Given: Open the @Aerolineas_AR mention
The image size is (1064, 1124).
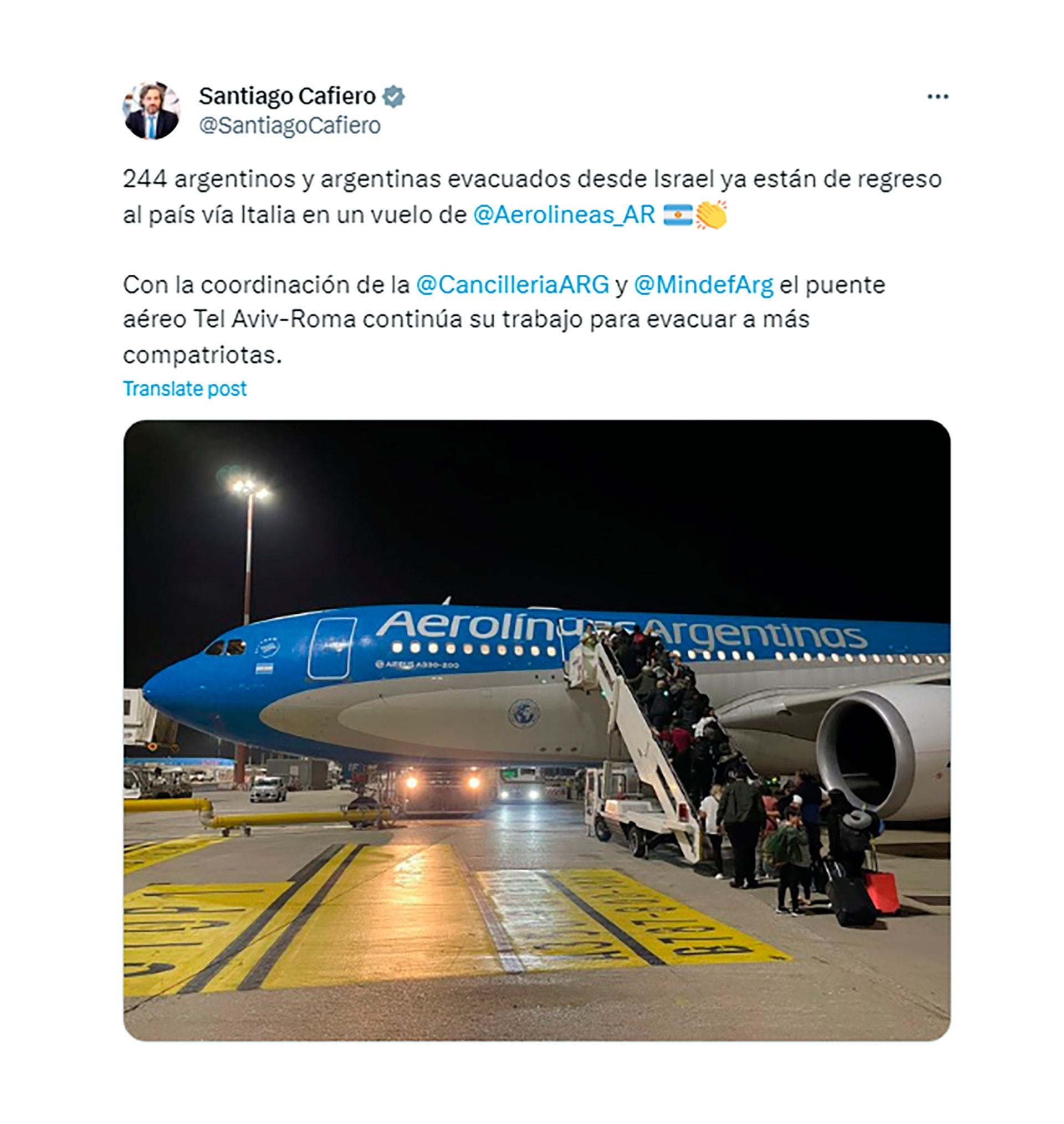Looking at the screenshot, I should point(564,215).
